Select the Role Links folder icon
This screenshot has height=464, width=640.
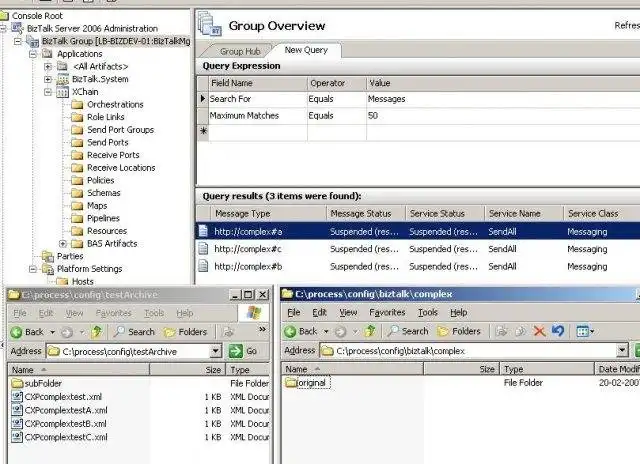[77, 118]
